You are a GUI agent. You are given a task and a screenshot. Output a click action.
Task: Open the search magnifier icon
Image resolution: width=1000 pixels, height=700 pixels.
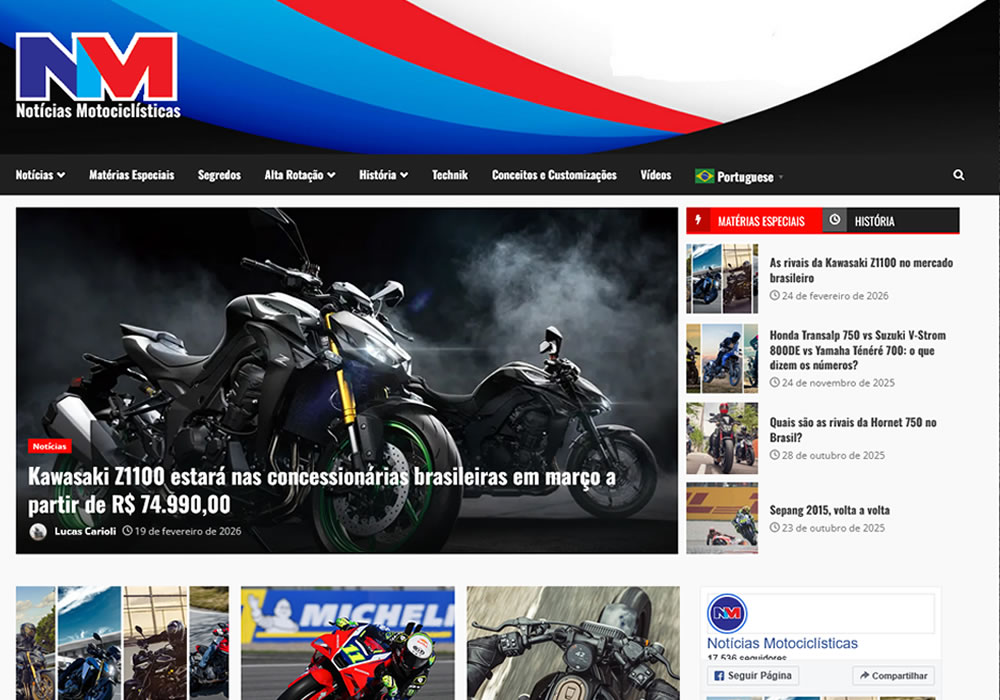(x=958, y=175)
